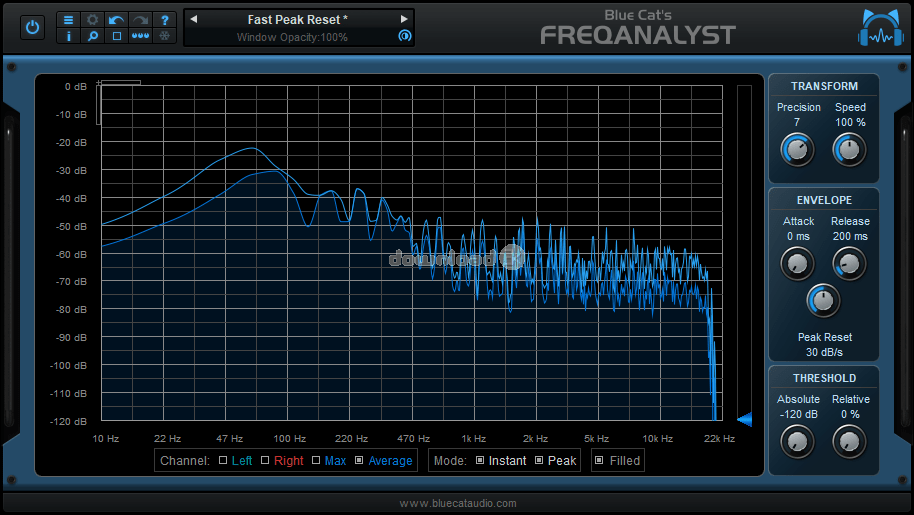Click the blue triangle marker beside level meter
This screenshot has height=515, width=914.
tap(745, 419)
